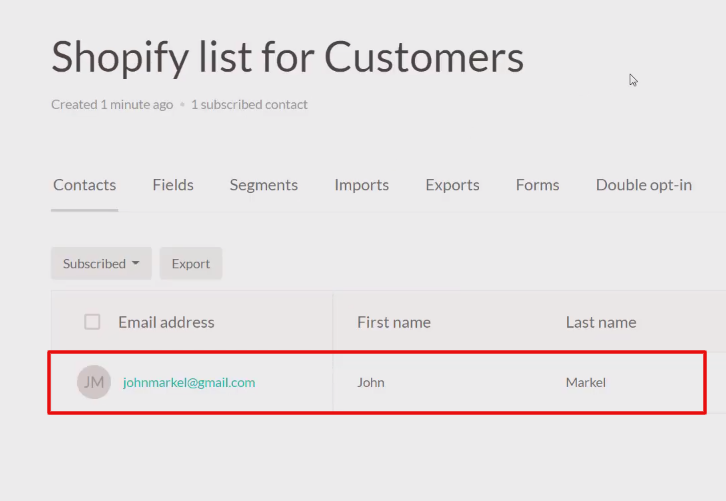This screenshot has height=501, width=726.
Task: Go to the Imports tab
Action: pyautogui.click(x=362, y=185)
